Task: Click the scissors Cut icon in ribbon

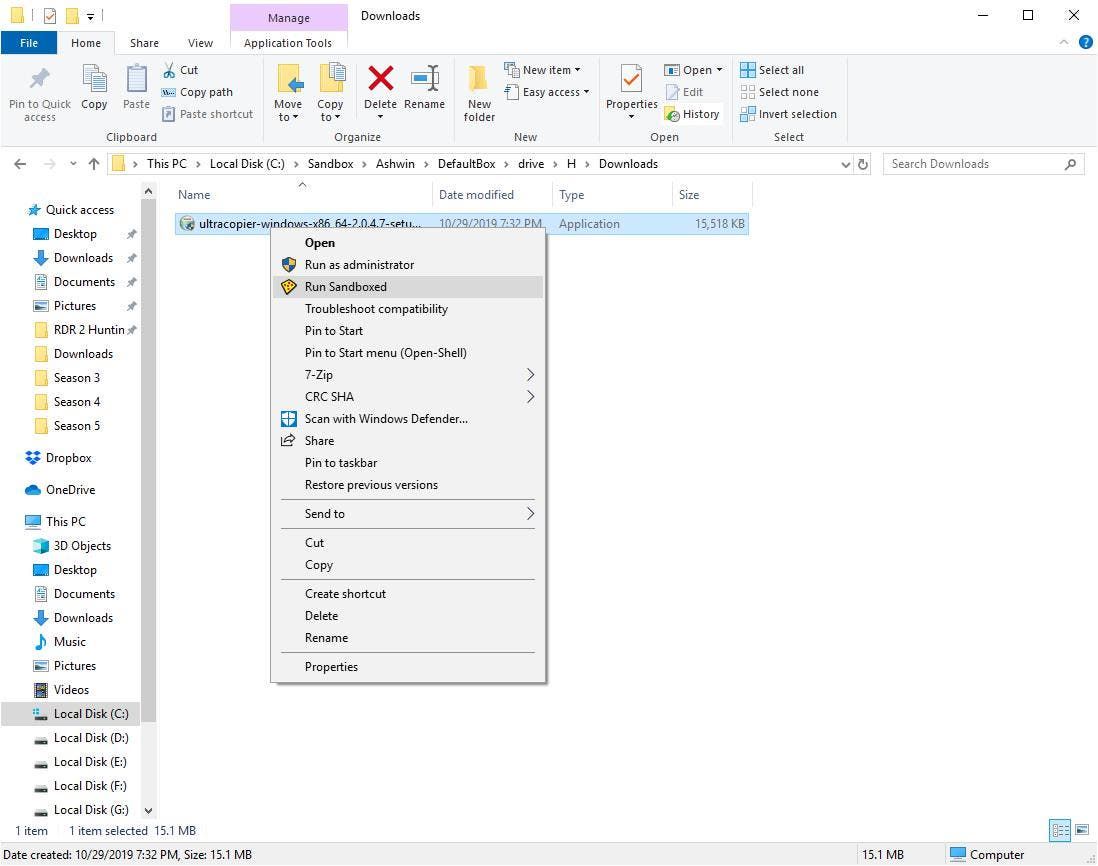Action: click(169, 70)
